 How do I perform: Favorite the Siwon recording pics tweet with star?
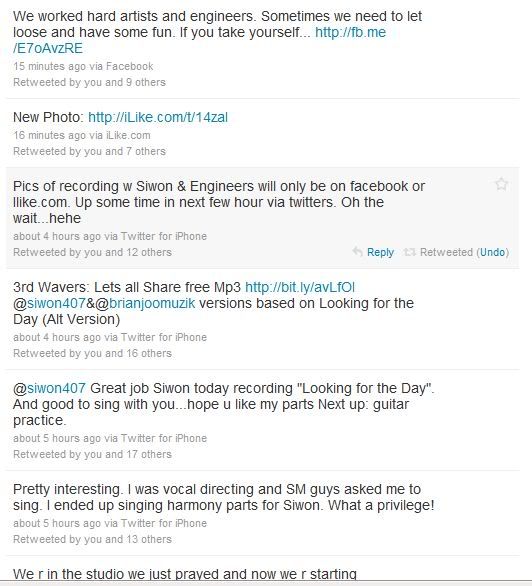point(501,184)
